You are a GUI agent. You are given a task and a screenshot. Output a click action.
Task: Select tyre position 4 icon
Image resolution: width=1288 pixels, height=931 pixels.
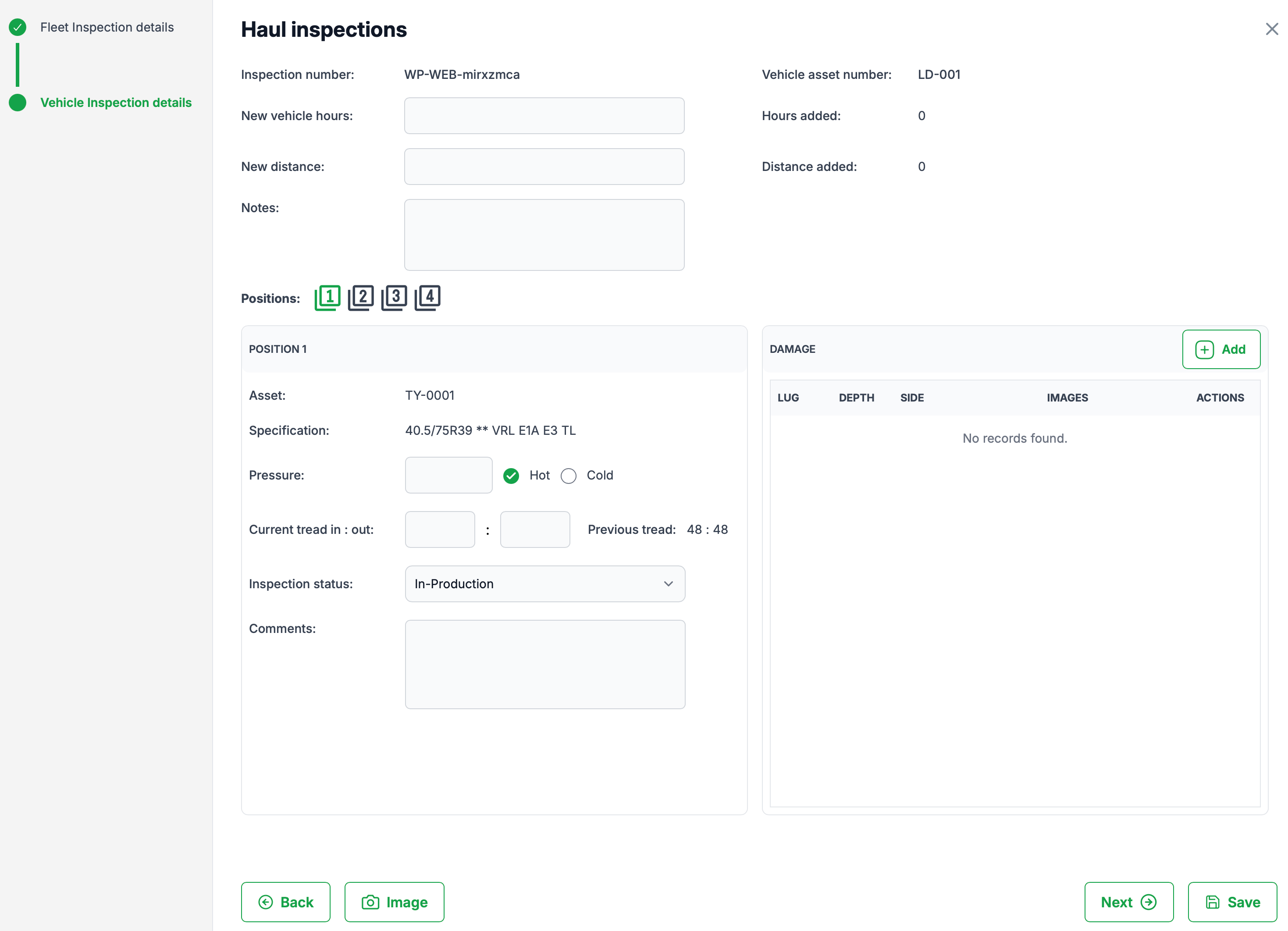coord(427,298)
